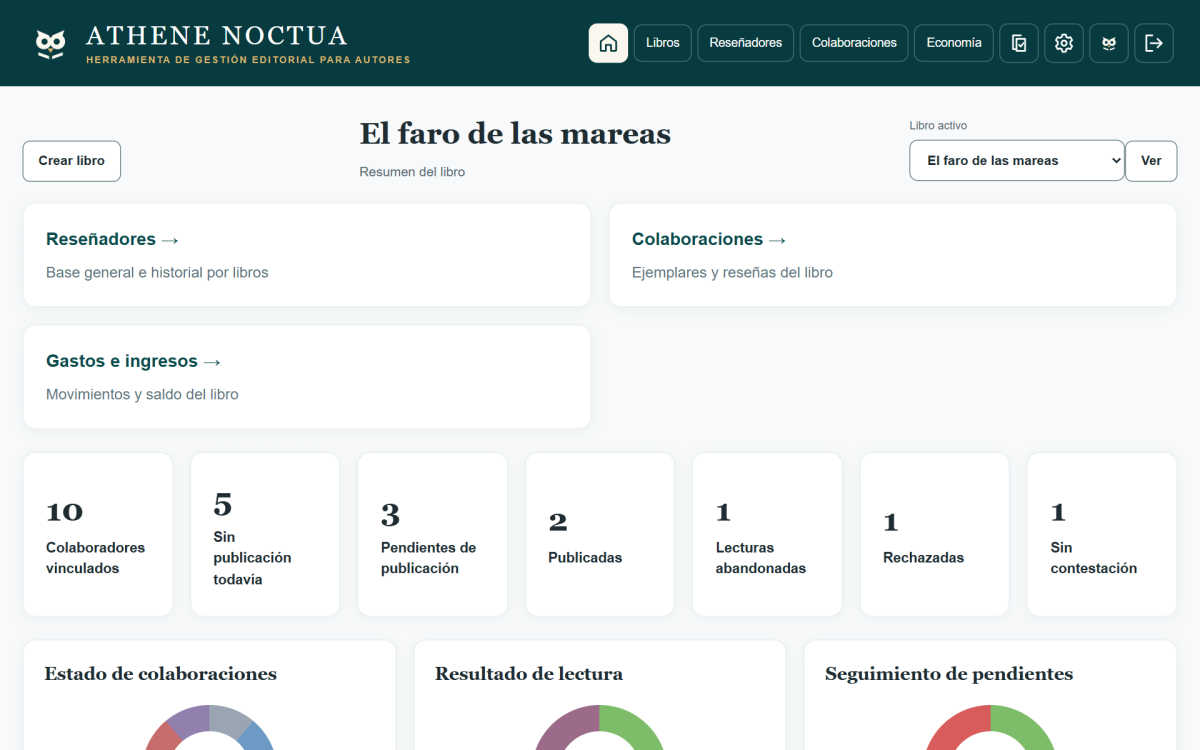Click the Seguimiento de pendientes chart title
The height and width of the screenshot is (750, 1200).
[x=949, y=674]
